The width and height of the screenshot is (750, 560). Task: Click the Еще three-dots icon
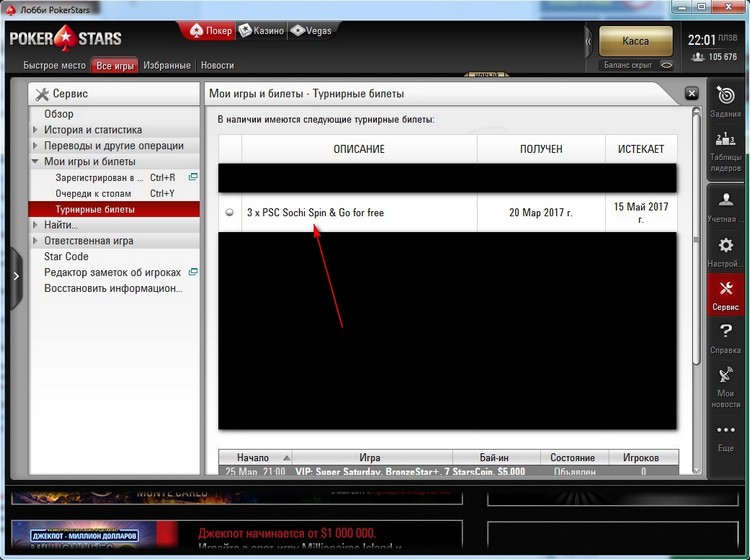coord(726,430)
